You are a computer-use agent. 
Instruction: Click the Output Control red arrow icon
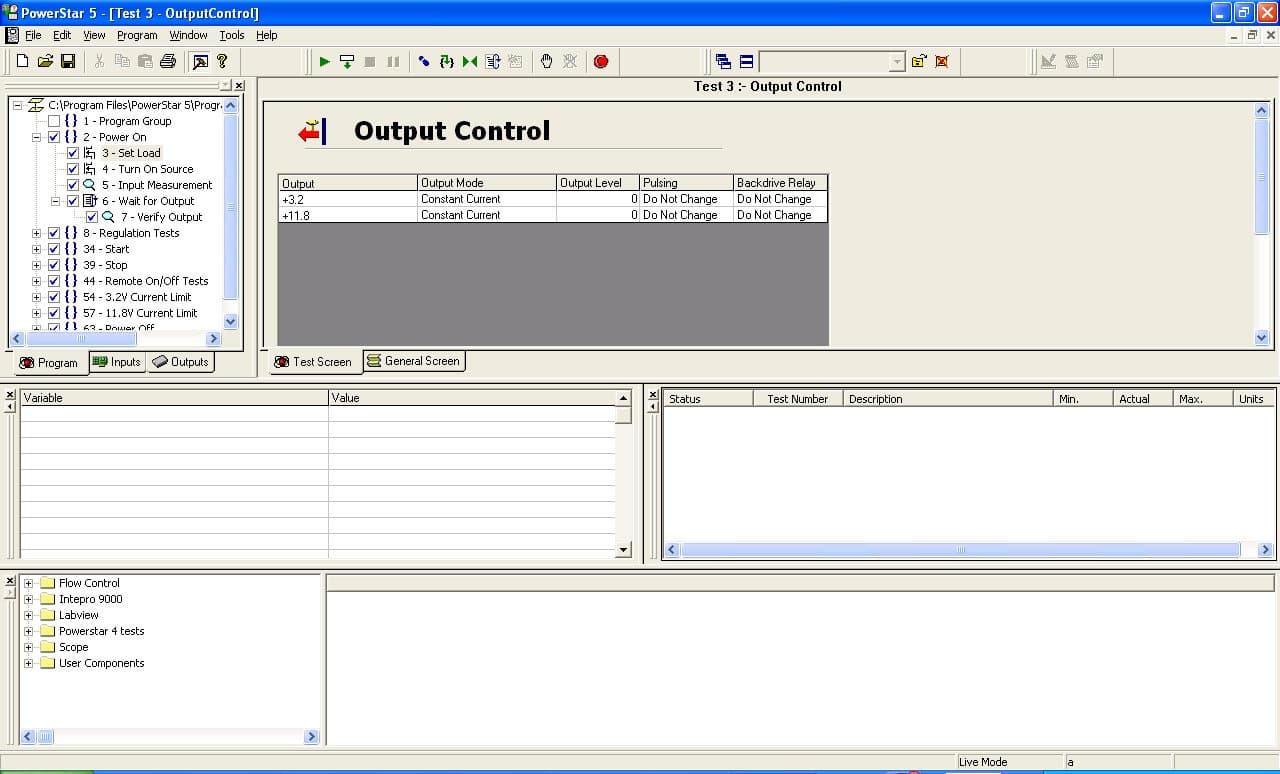click(x=313, y=131)
